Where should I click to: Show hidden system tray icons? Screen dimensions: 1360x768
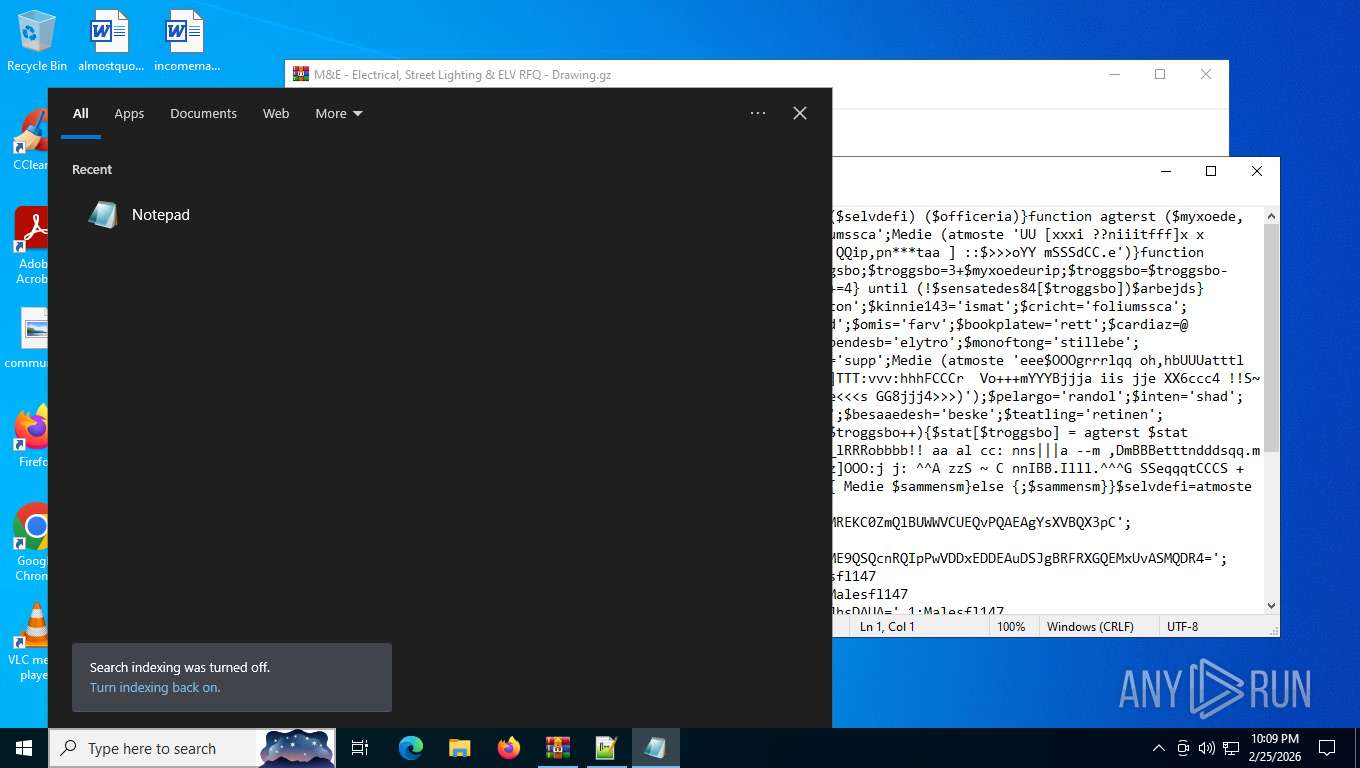[x=1159, y=748]
